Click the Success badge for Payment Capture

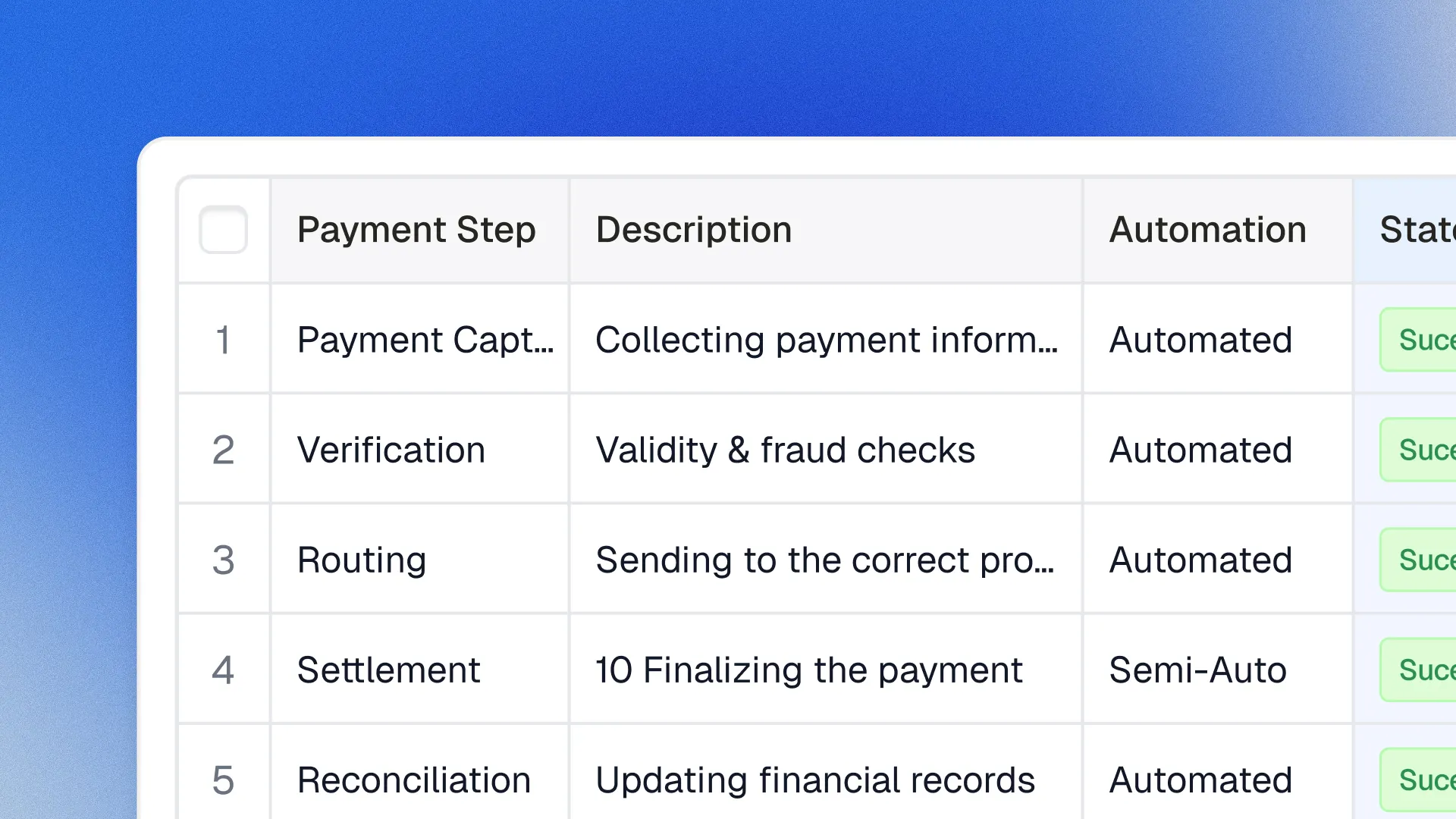click(x=1426, y=339)
